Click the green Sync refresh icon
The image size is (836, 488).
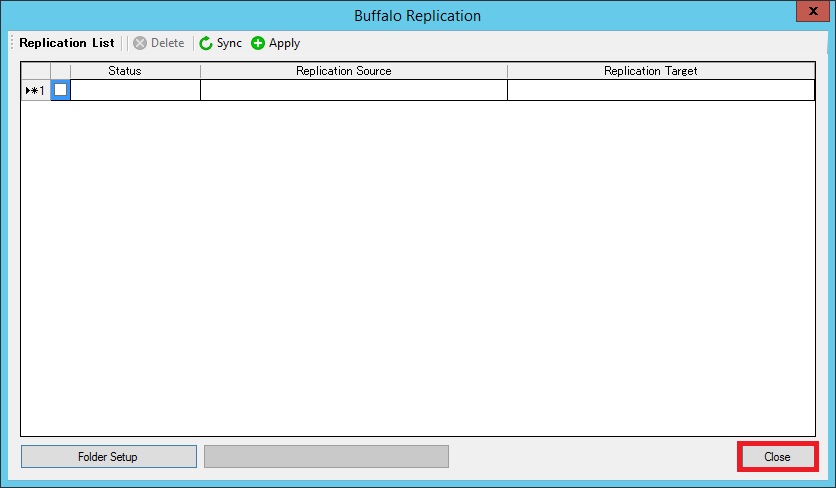(x=206, y=43)
